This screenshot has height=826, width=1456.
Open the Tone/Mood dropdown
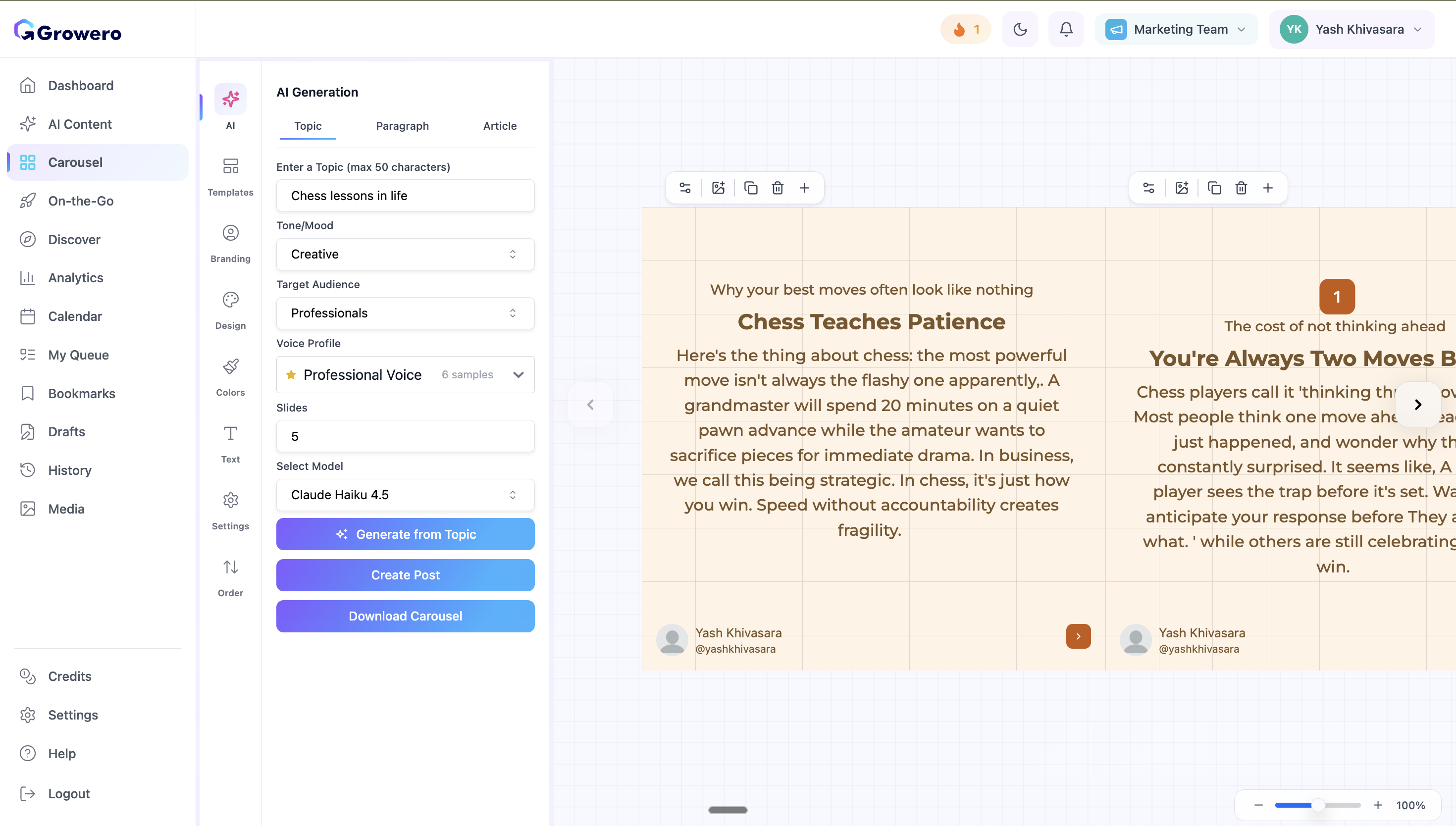click(x=405, y=254)
